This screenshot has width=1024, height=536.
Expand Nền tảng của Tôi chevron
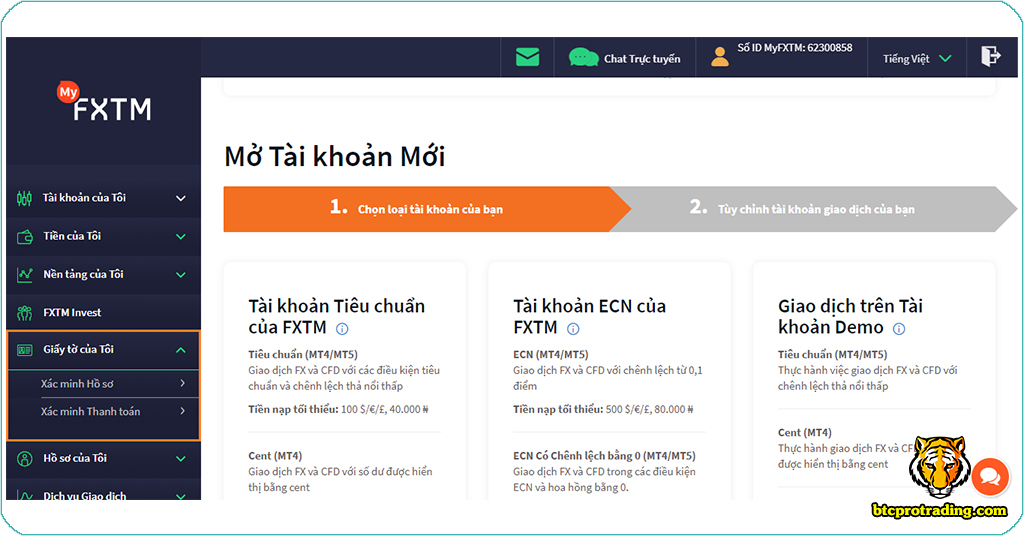(181, 275)
